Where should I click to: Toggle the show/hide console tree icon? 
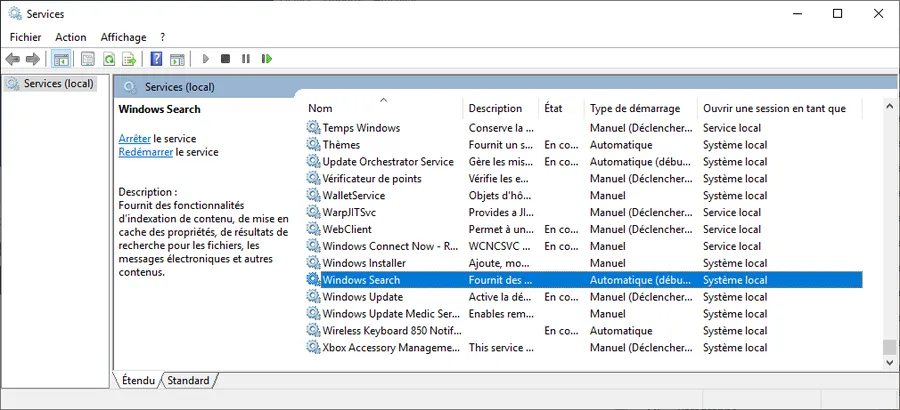pos(61,59)
